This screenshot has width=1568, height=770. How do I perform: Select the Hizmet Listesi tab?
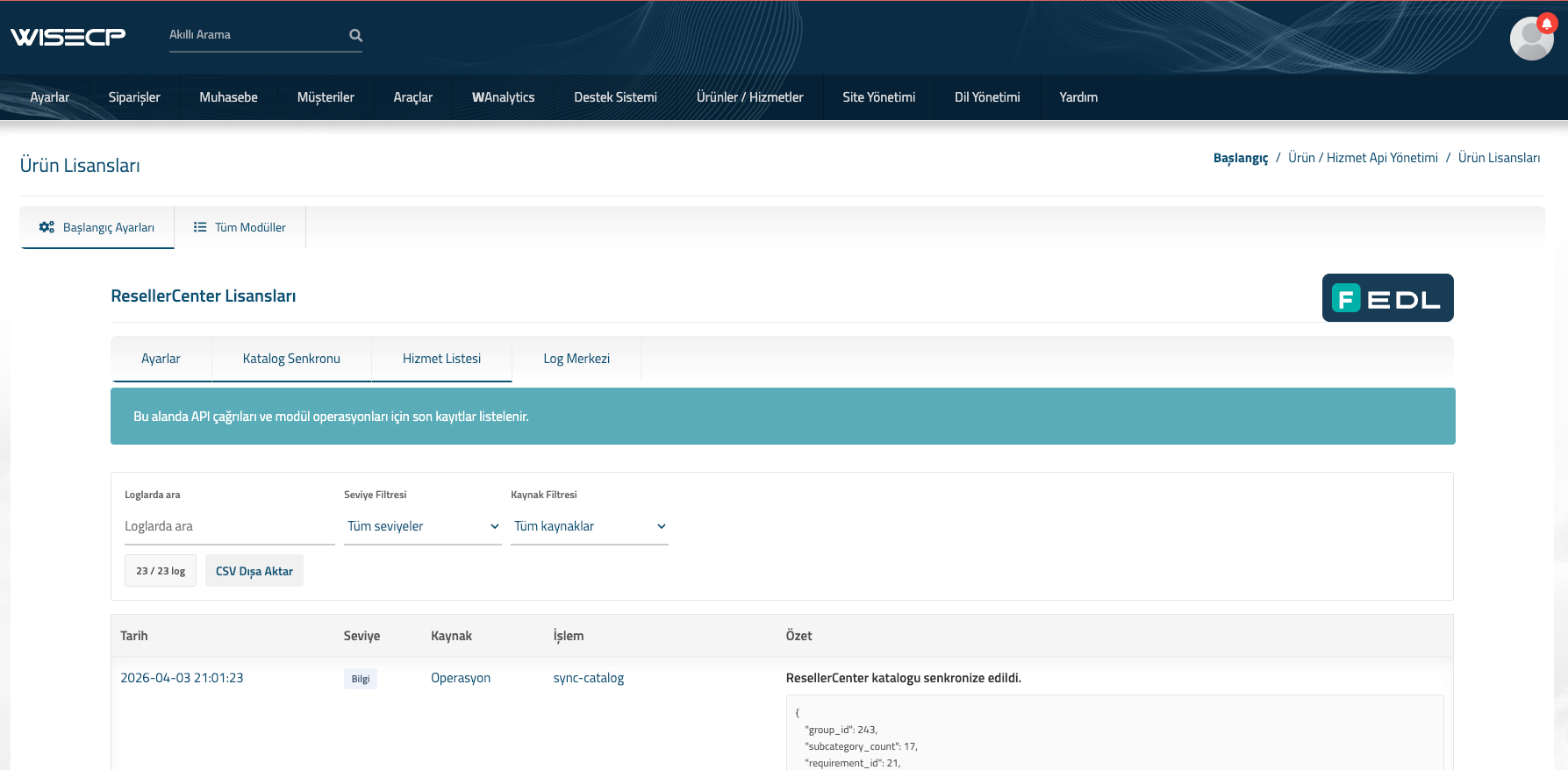point(441,359)
